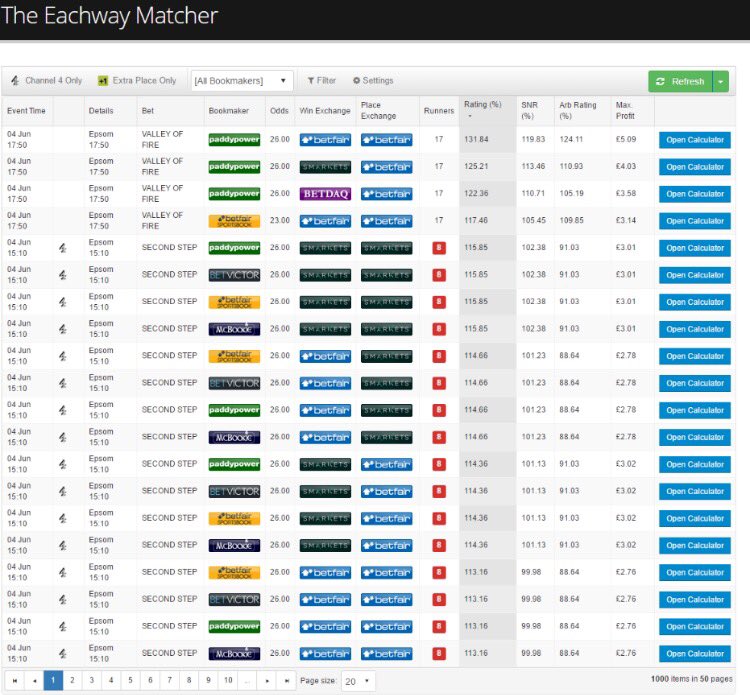Click the 119.83 SNR value

[x=533, y=139]
